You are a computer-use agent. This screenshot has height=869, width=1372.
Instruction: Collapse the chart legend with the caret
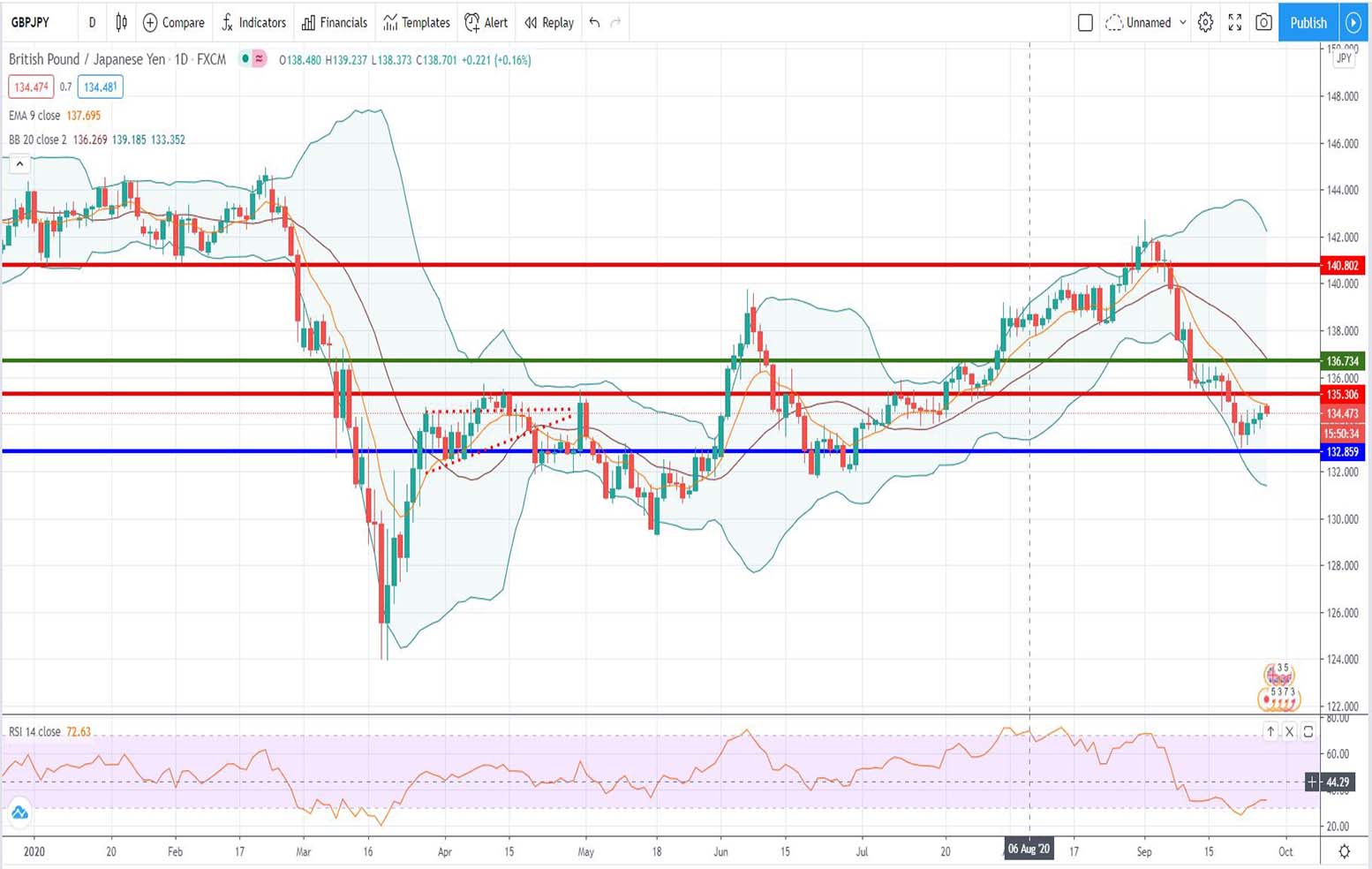[19, 163]
